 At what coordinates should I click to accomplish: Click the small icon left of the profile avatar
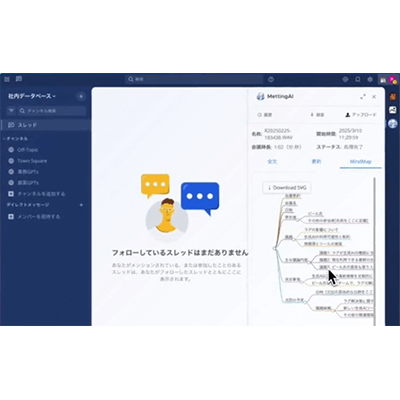pyautogui.click(x=383, y=80)
